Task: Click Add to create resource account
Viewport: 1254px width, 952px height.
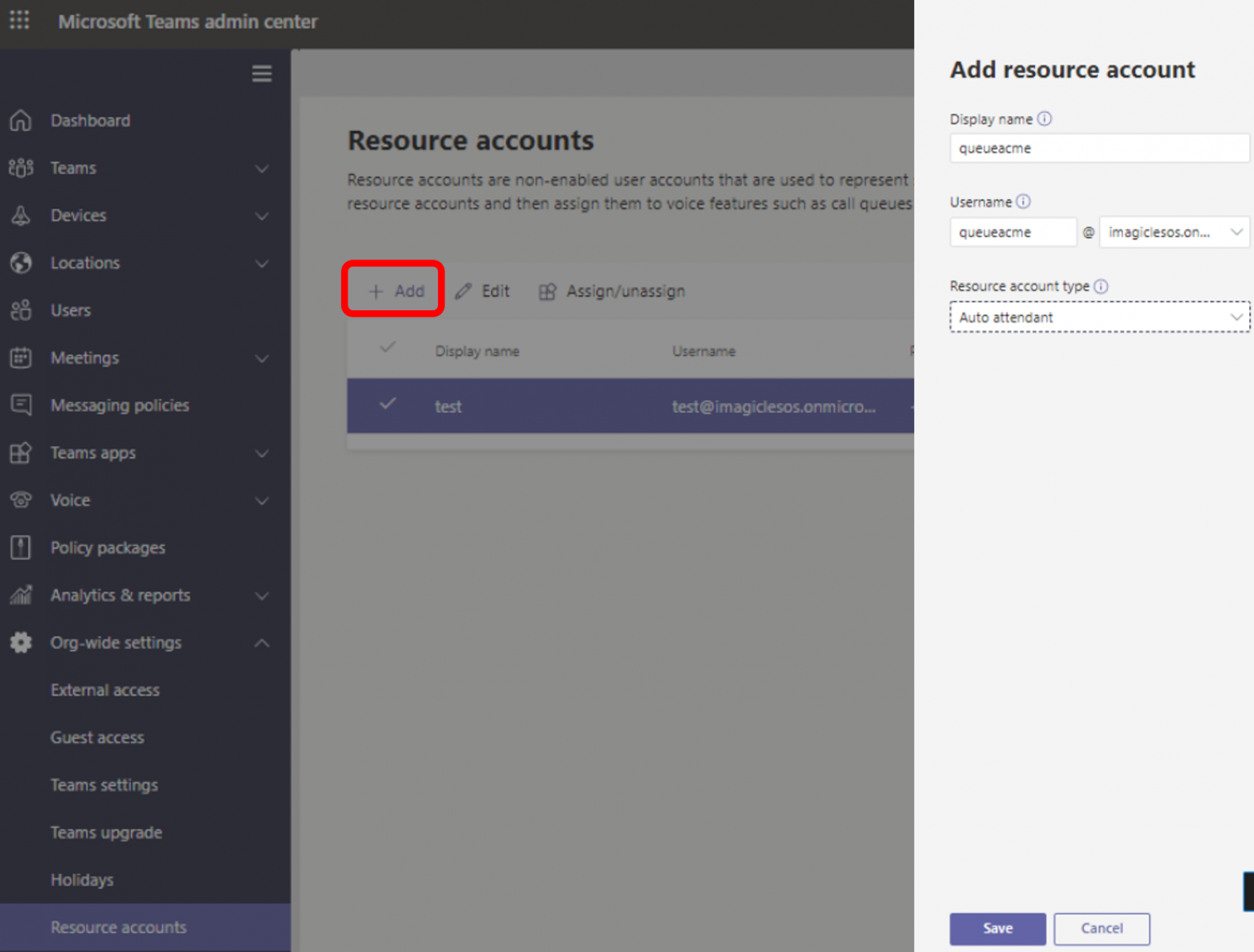Action: tap(395, 291)
